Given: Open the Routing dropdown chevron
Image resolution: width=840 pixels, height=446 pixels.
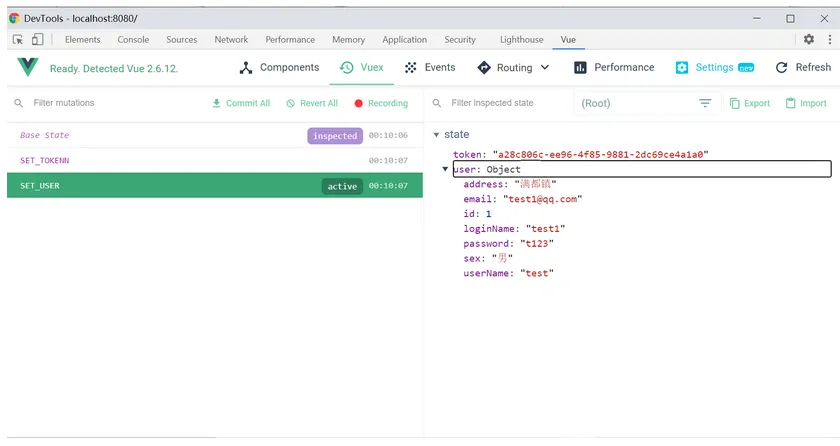Looking at the screenshot, I should (545, 67).
